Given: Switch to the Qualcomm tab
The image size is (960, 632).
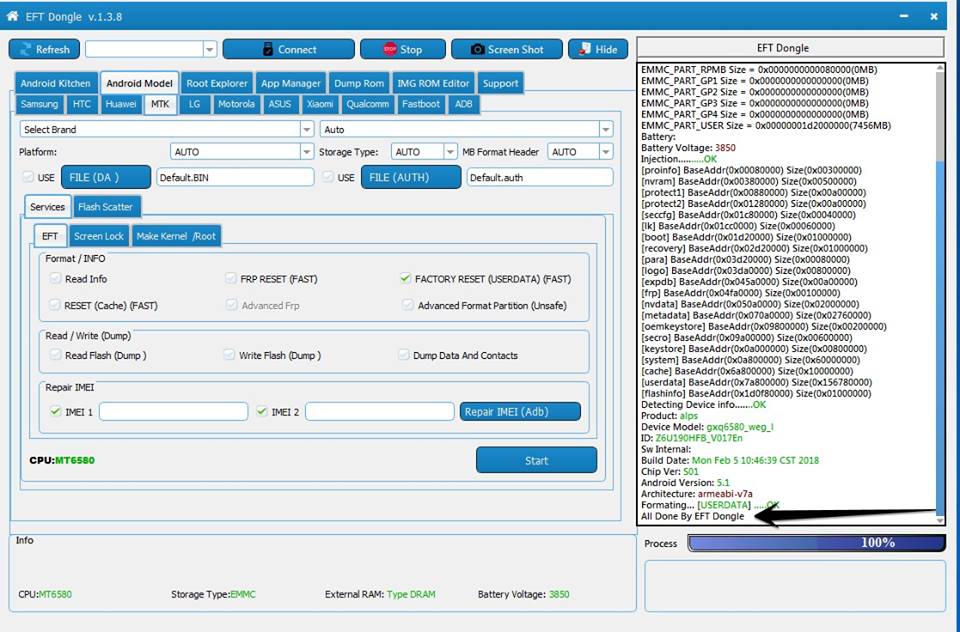Looking at the screenshot, I should pos(367,104).
